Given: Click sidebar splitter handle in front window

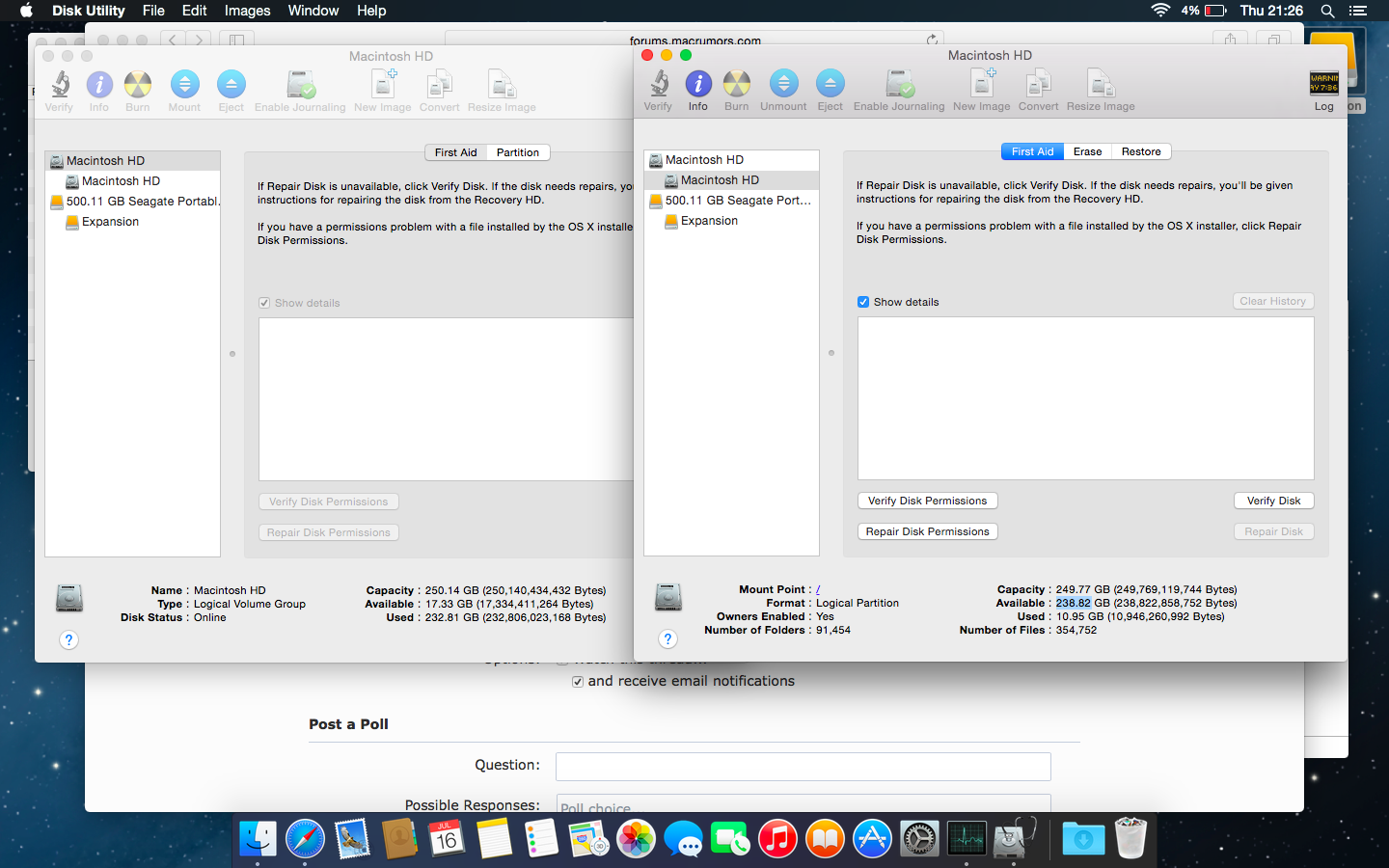Looking at the screenshot, I should pyautogui.click(x=831, y=353).
